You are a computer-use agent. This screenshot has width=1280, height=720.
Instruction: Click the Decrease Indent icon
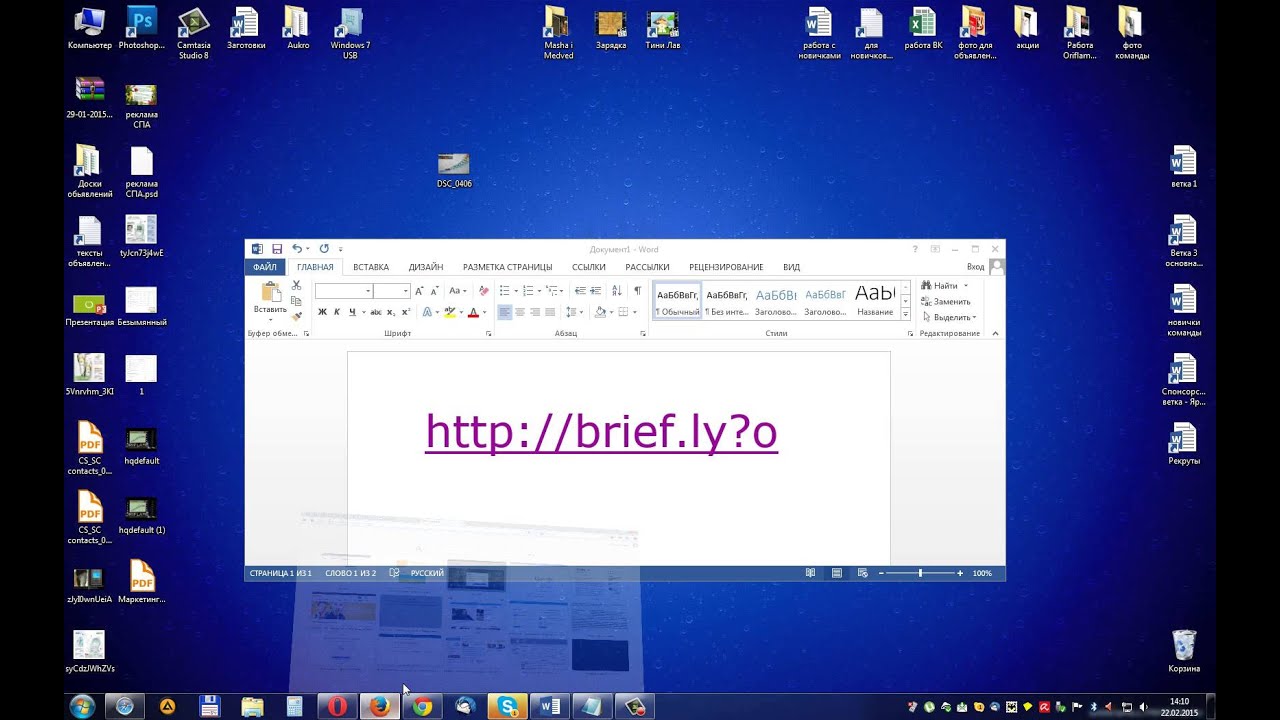point(580,291)
